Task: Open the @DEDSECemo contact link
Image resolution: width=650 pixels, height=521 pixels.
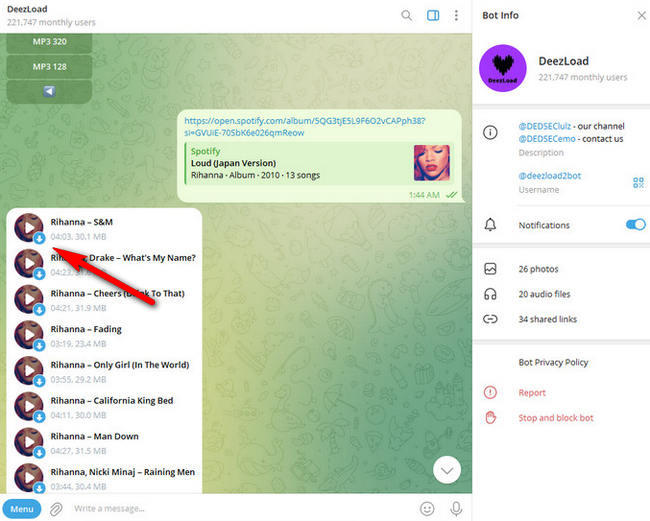Action: pyautogui.click(x=547, y=139)
